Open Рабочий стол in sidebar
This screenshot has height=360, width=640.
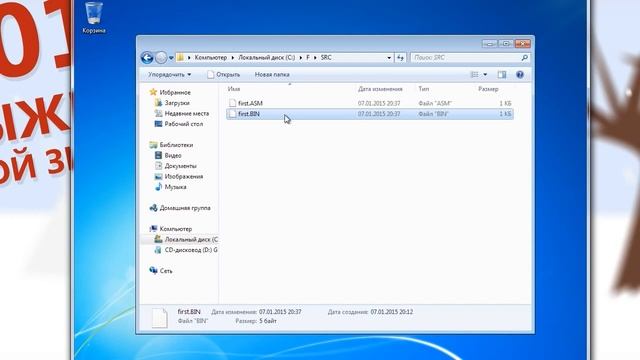point(183,124)
